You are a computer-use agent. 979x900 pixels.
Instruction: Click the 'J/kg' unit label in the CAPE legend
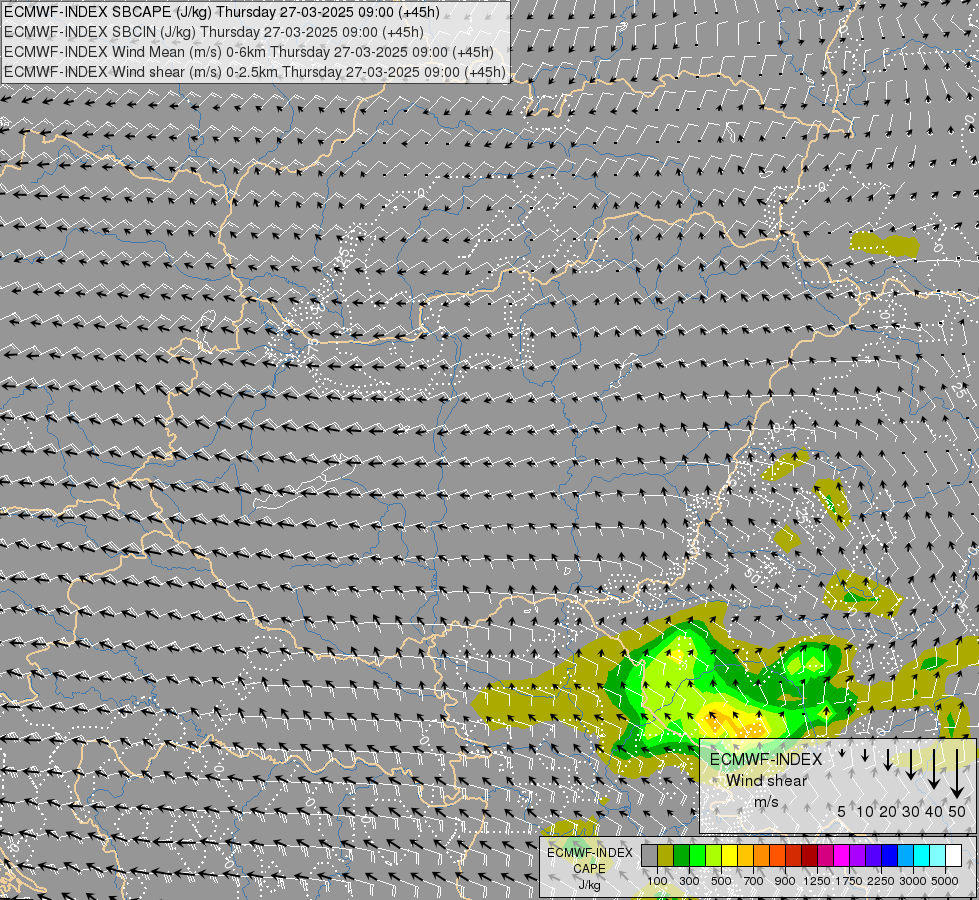[x=589, y=885]
